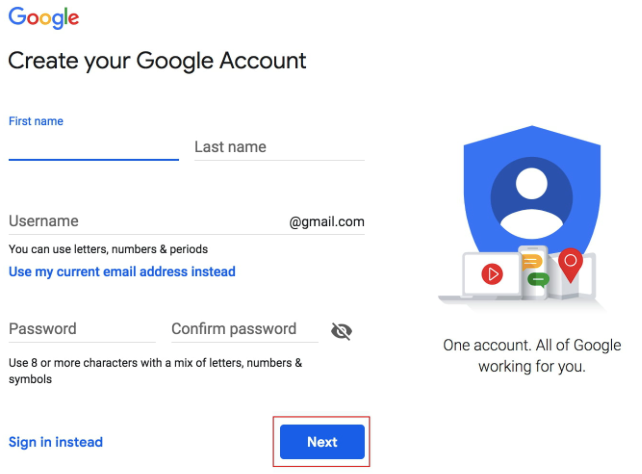Viewport: 642px width, 474px height.
Task: Click the red map pin icon
Action: coord(570,264)
